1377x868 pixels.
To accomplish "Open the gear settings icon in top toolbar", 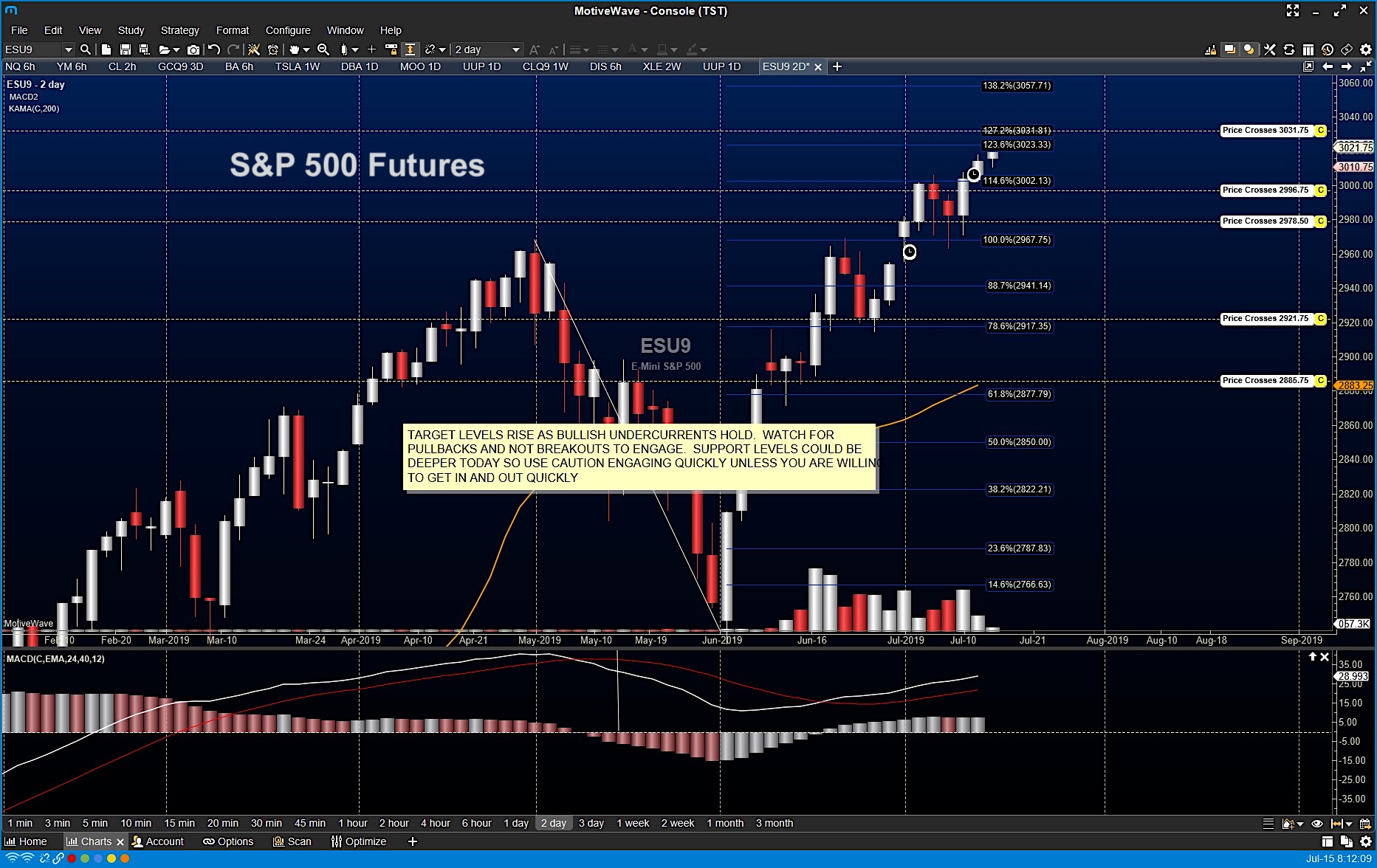I will pyautogui.click(x=1366, y=49).
